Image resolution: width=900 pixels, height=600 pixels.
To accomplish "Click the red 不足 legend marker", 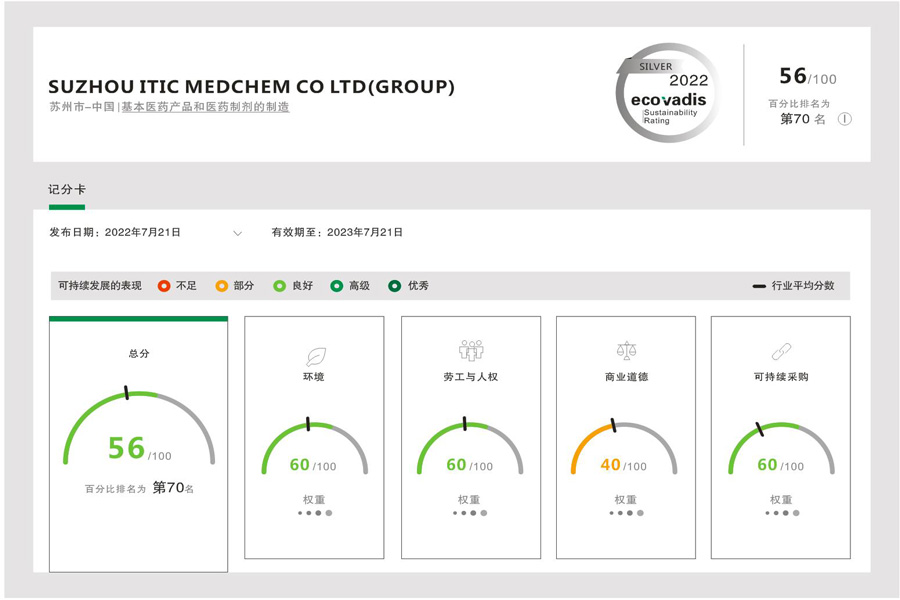I will (x=164, y=286).
